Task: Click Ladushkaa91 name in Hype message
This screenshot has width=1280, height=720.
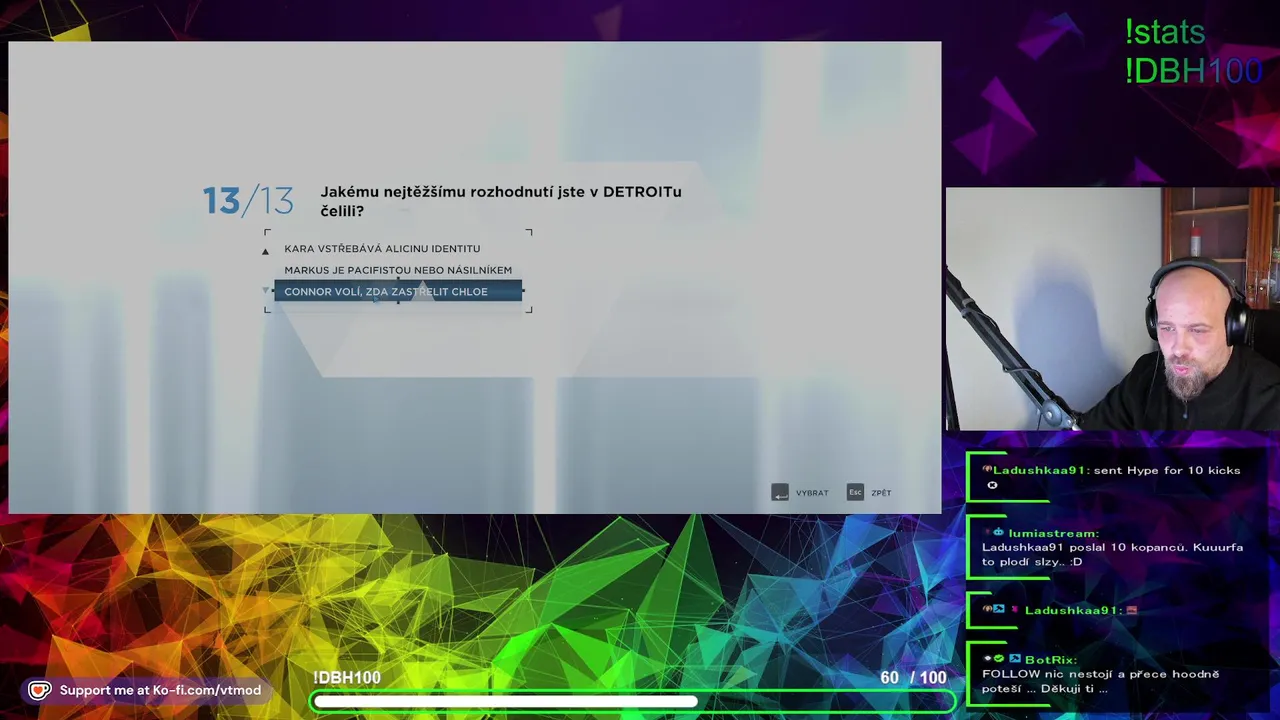Action: click(1040, 470)
